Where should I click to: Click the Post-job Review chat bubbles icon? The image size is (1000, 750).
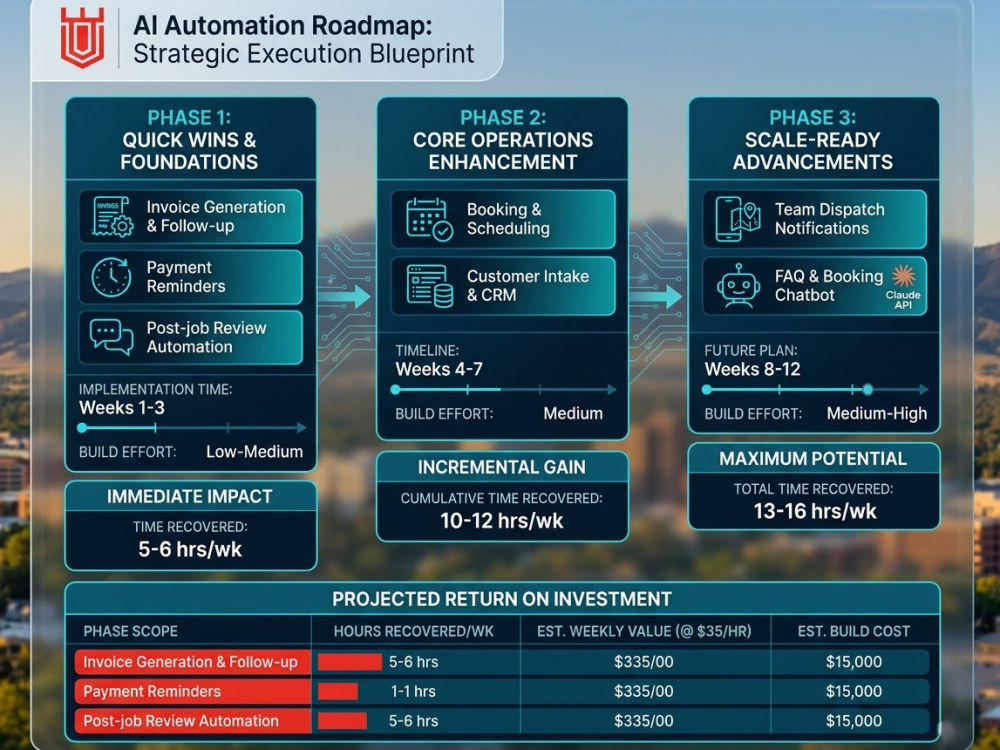point(112,337)
